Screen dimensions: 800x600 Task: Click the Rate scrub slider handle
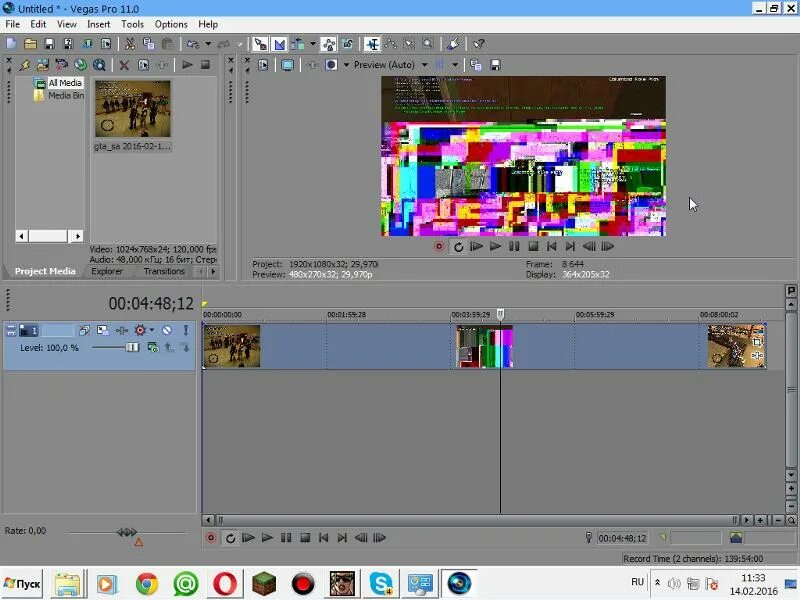coord(127,532)
